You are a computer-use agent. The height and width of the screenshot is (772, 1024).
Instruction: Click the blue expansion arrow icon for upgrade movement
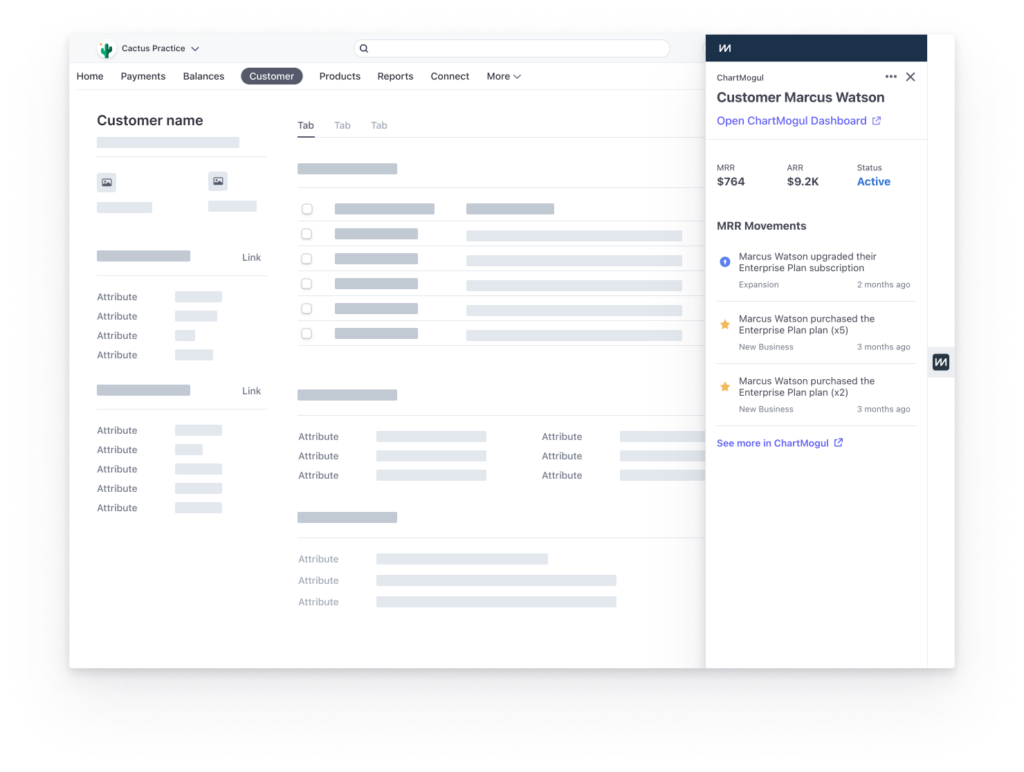tap(725, 262)
